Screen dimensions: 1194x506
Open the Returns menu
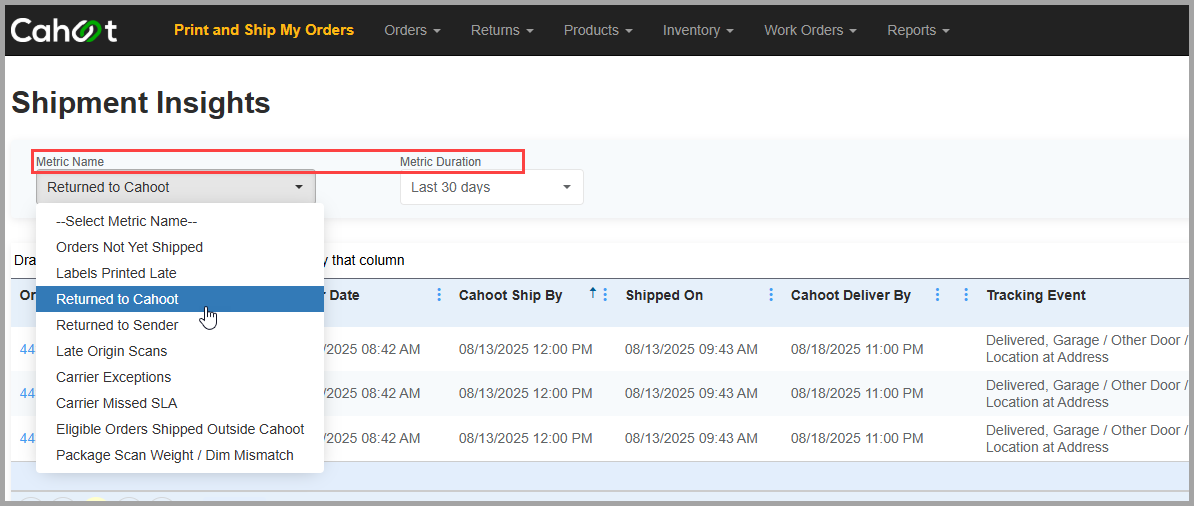pos(502,30)
